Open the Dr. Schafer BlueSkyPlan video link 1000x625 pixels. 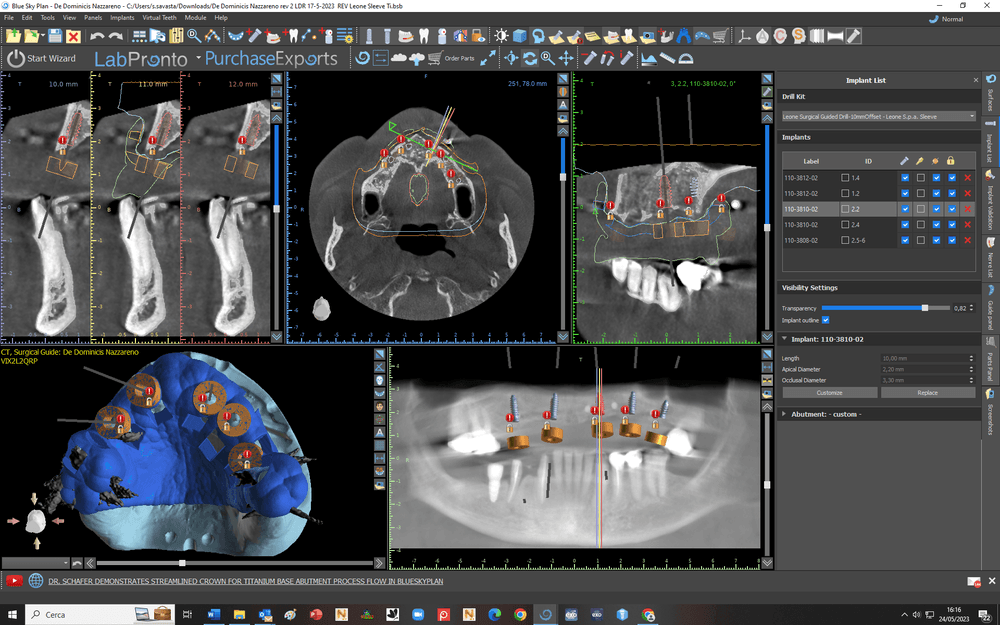pos(246,581)
